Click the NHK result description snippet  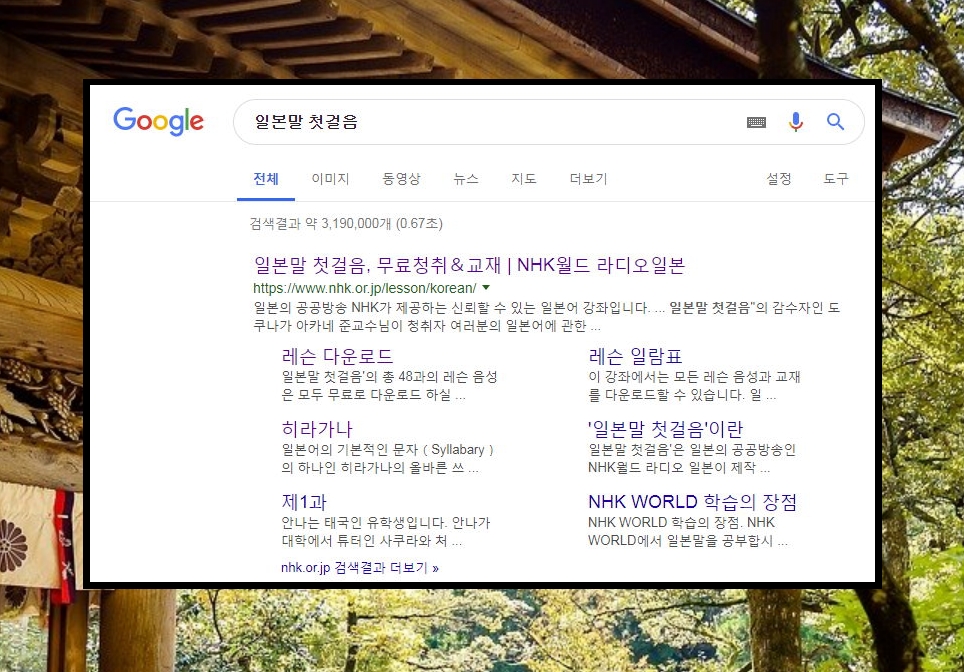click(x=547, y=316)
